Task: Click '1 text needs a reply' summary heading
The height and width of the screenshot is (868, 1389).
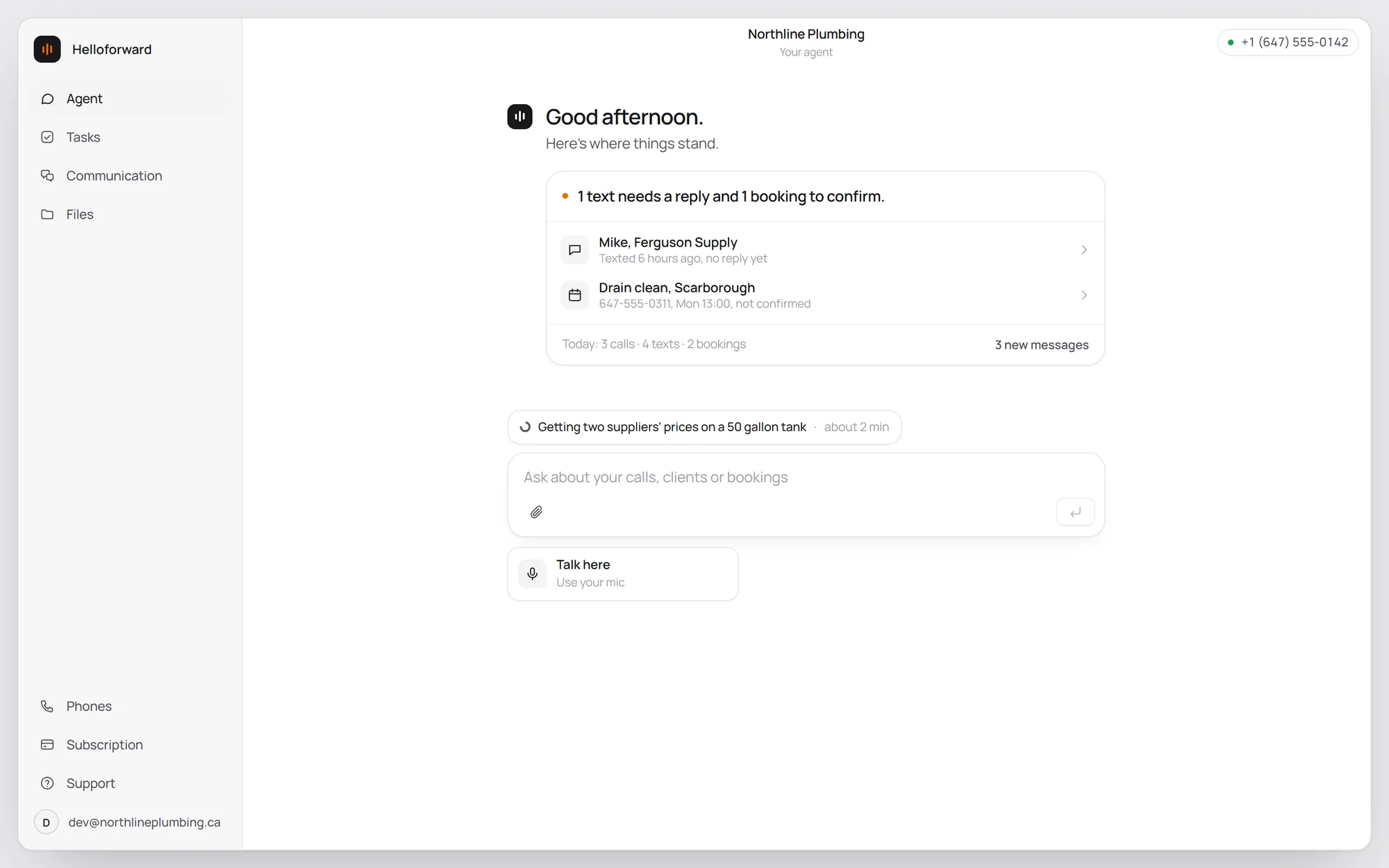Action: click(731, 197)
